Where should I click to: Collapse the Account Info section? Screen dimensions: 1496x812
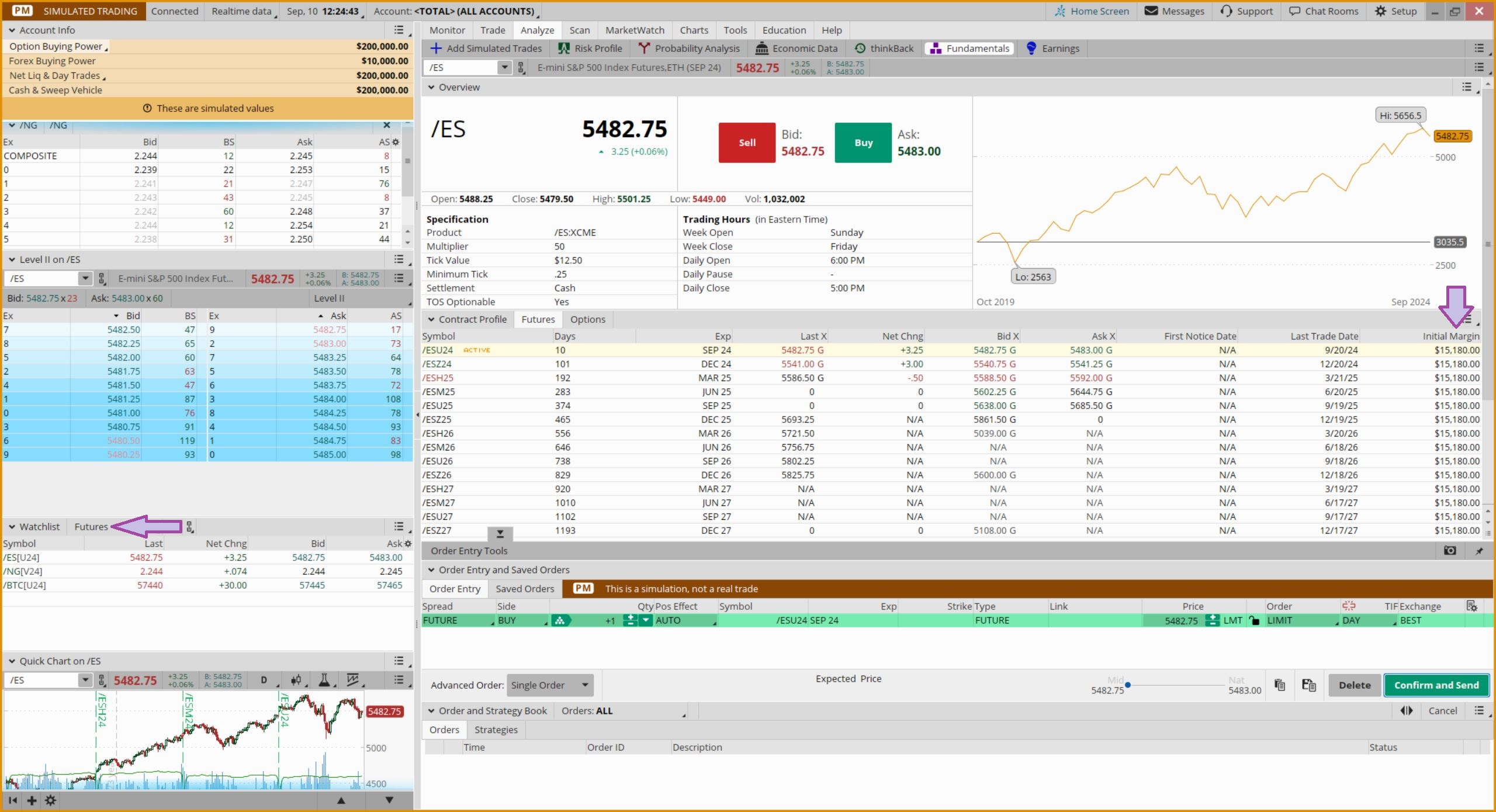[12, 30]
